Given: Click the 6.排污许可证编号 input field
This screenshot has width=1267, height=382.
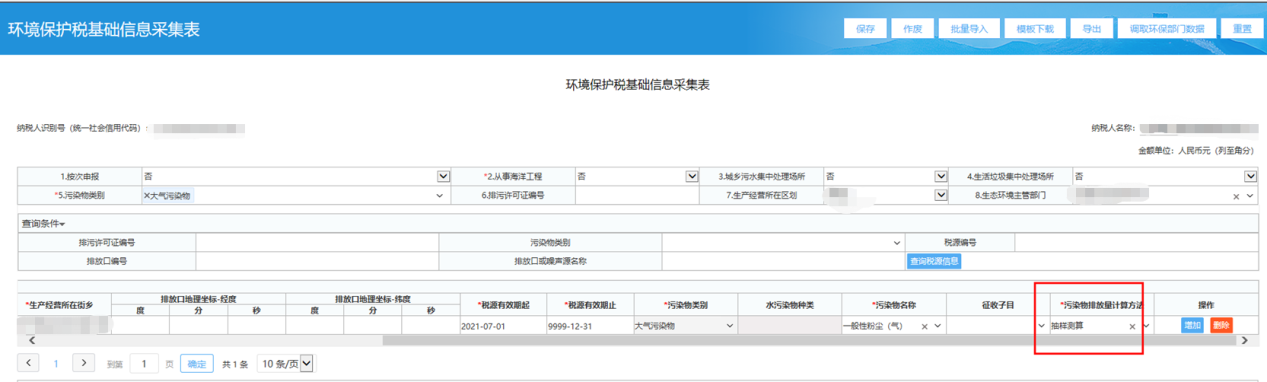Looking at the screenshot, I should click(x=638, y=196).
